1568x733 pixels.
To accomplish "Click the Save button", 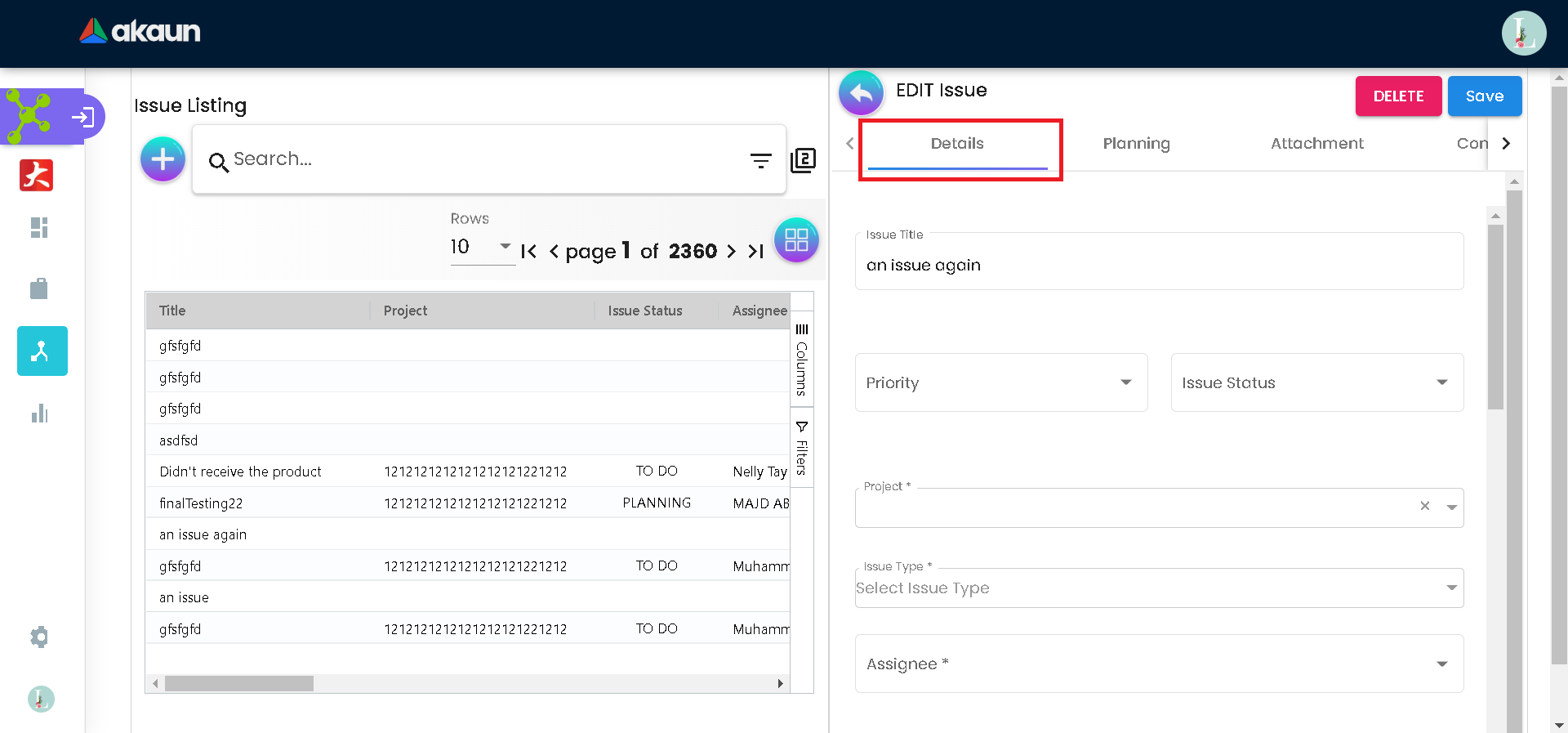I will pyautogui.click(x=1485, y=96).
